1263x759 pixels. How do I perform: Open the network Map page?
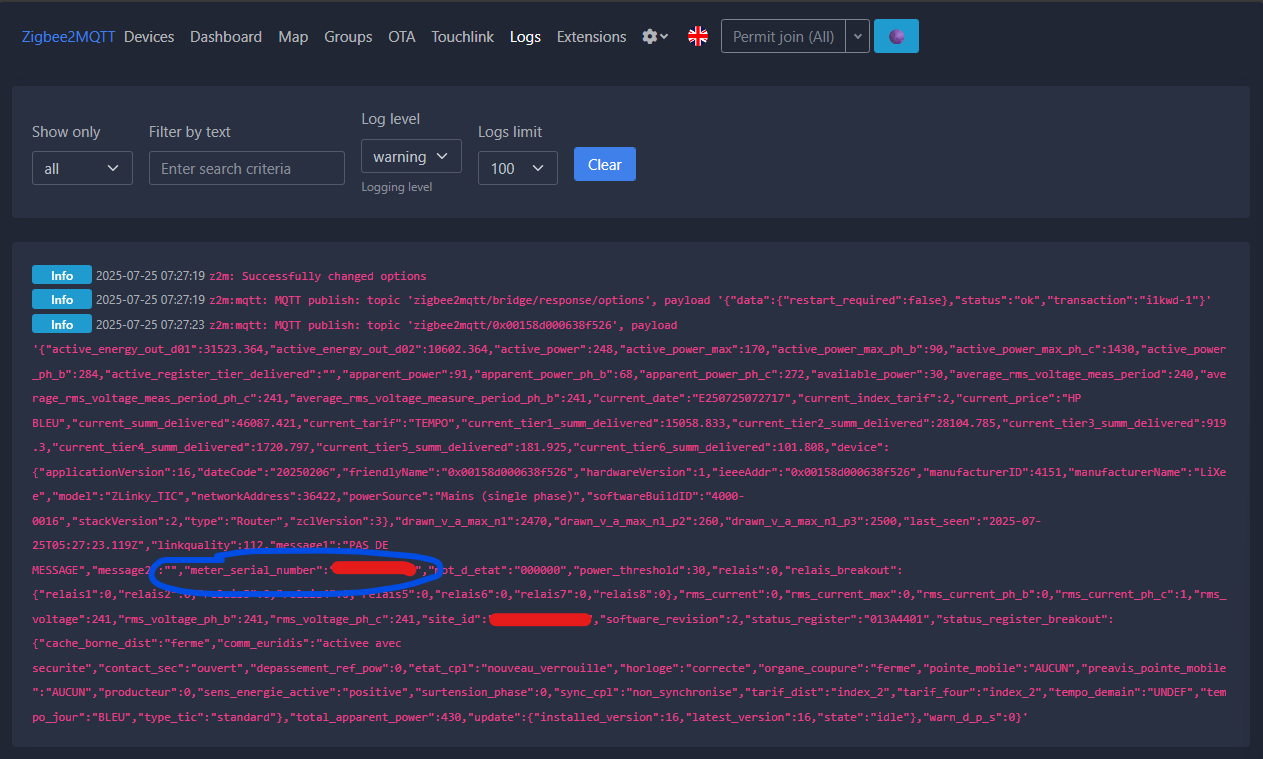pos(293,37)
